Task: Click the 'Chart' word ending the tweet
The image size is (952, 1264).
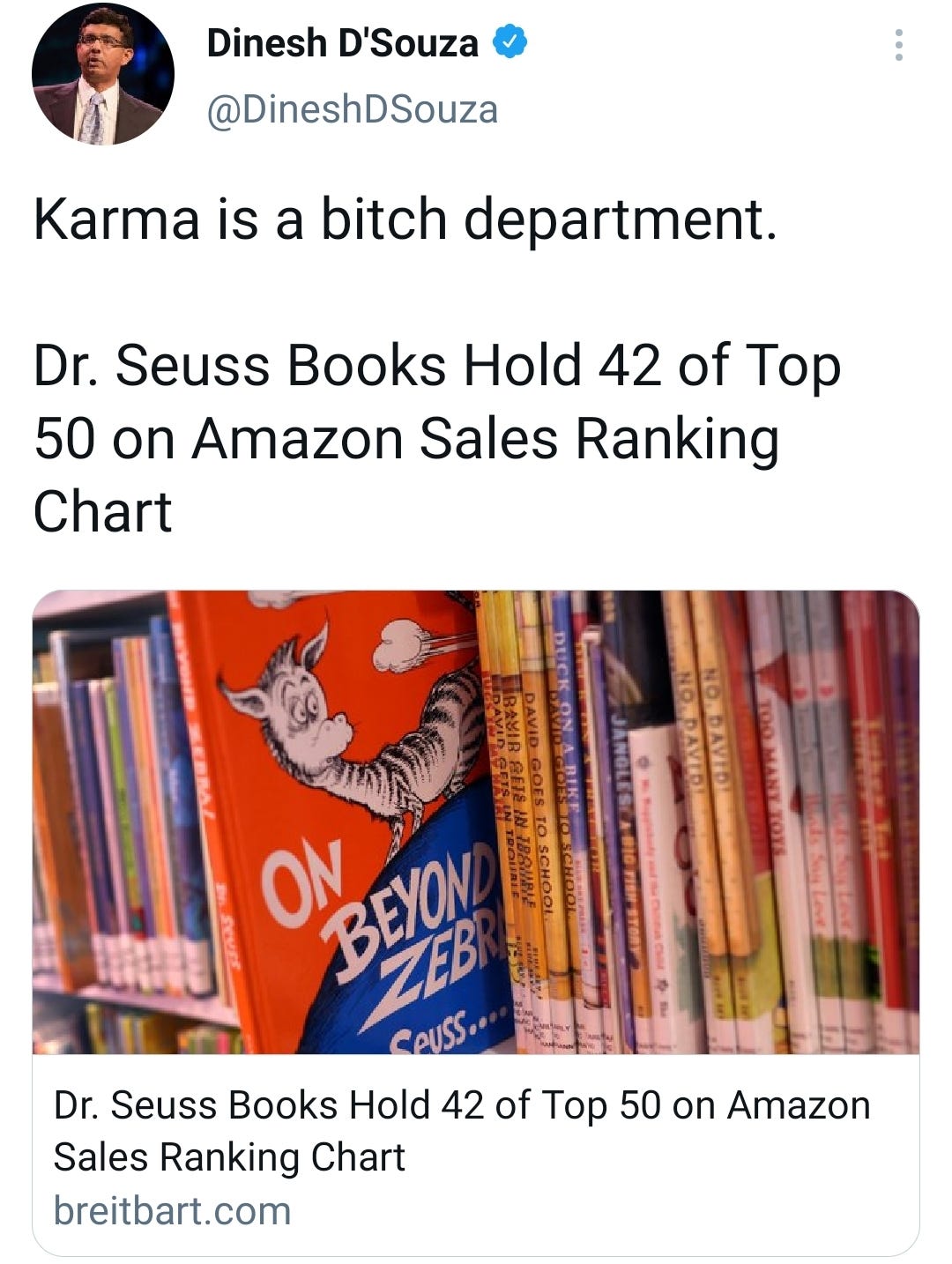Action: pyautogui.click(x=102, y=511)
